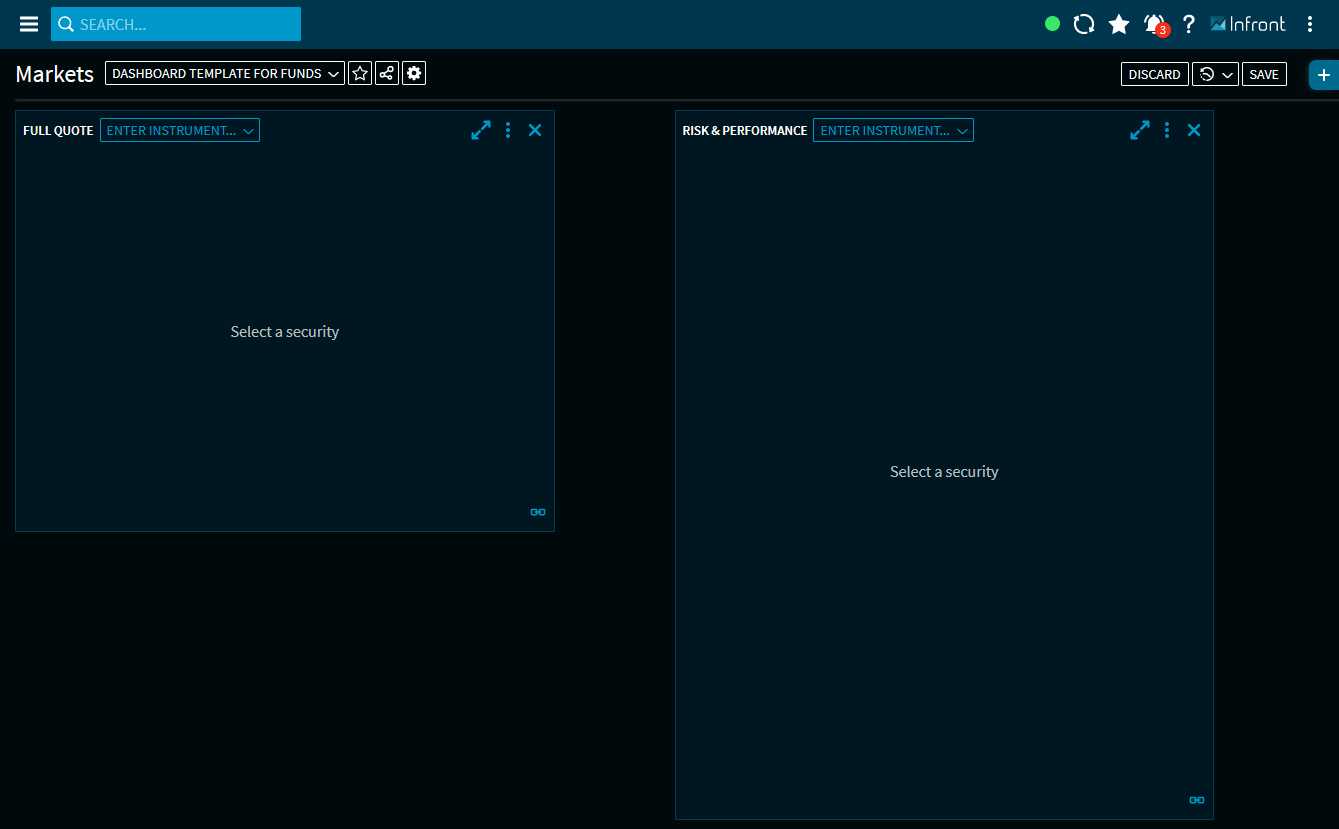Expand the Full Quote widget to fullscreen
The height and width of the screenshot is (829, 1339).
pyautogui.click(x=481, y=130)
